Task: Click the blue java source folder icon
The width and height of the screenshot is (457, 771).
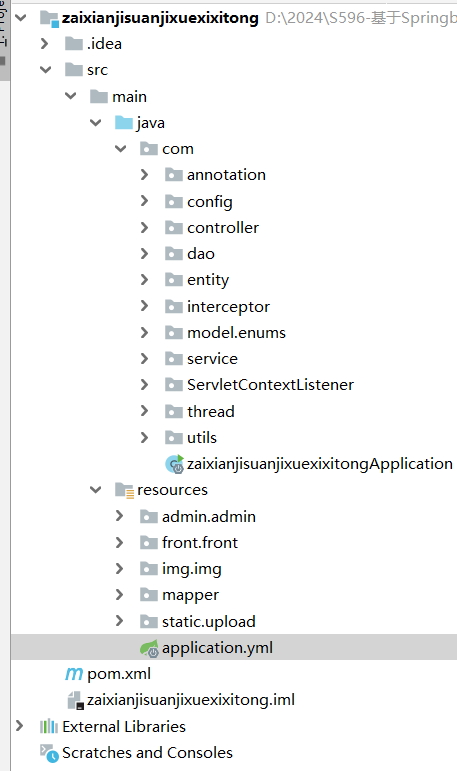Action: [x=123, y=122]
